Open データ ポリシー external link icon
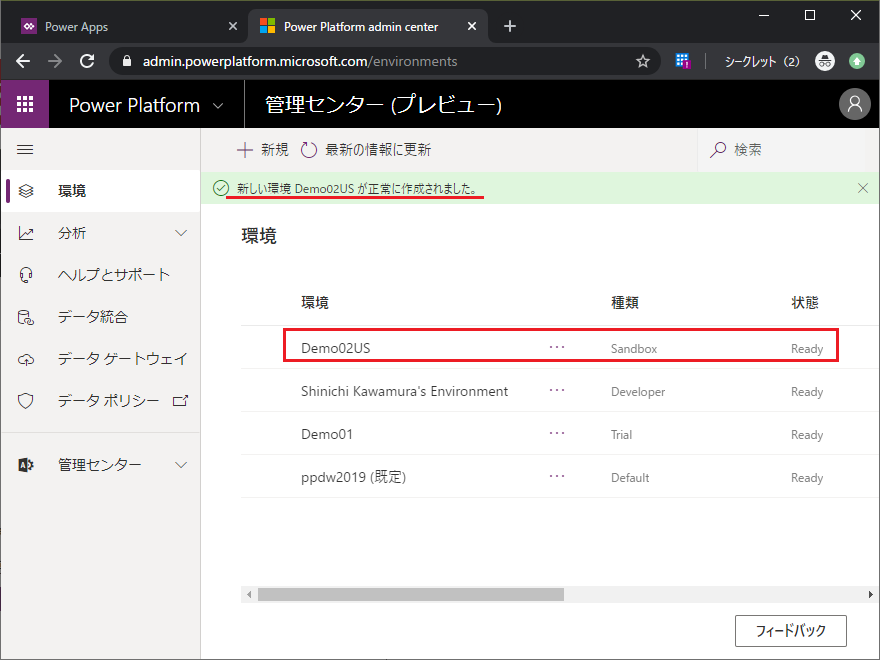This screenshot has height=660, width=880. point(180,401)
